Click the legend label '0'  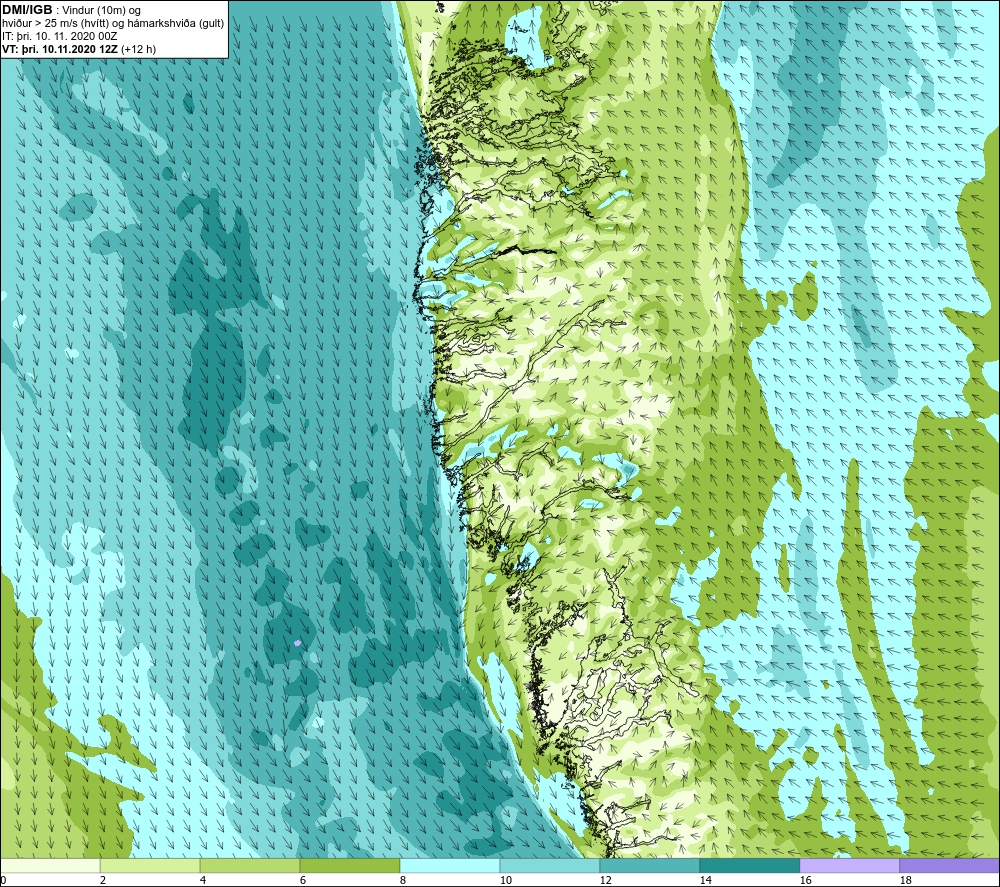[4, 881]
